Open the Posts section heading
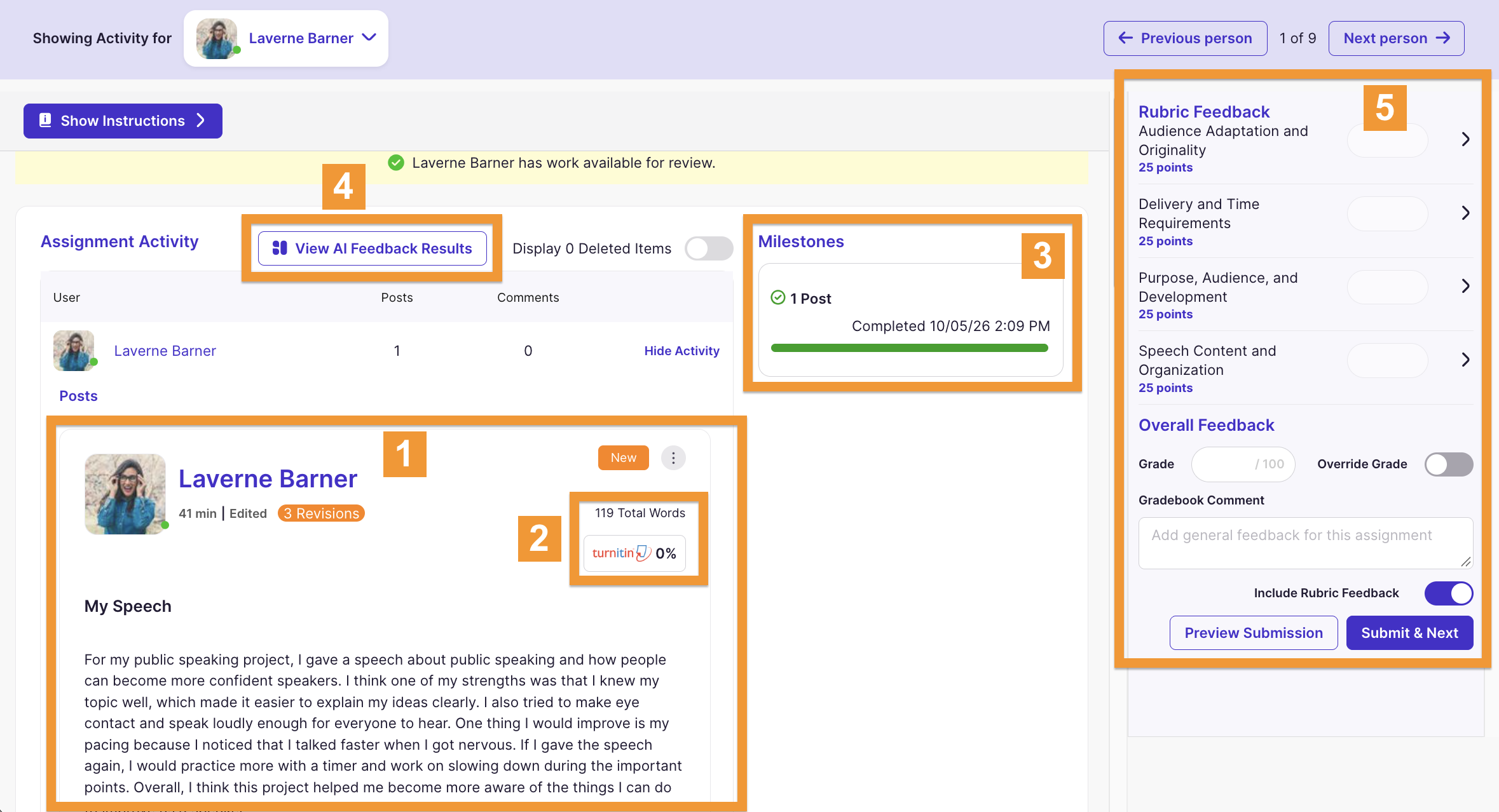Image resolution: width=1499 pixels, height=812 pixels. (x=78, y=396)
